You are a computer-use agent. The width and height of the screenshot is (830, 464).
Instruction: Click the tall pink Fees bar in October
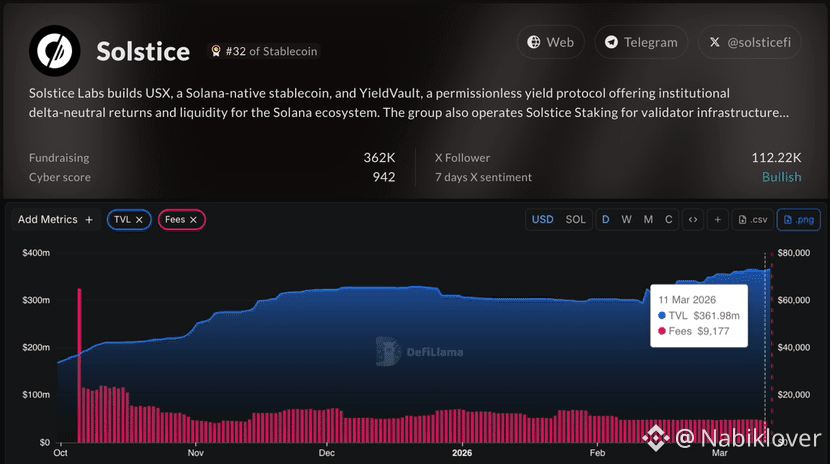coord(79,365)
